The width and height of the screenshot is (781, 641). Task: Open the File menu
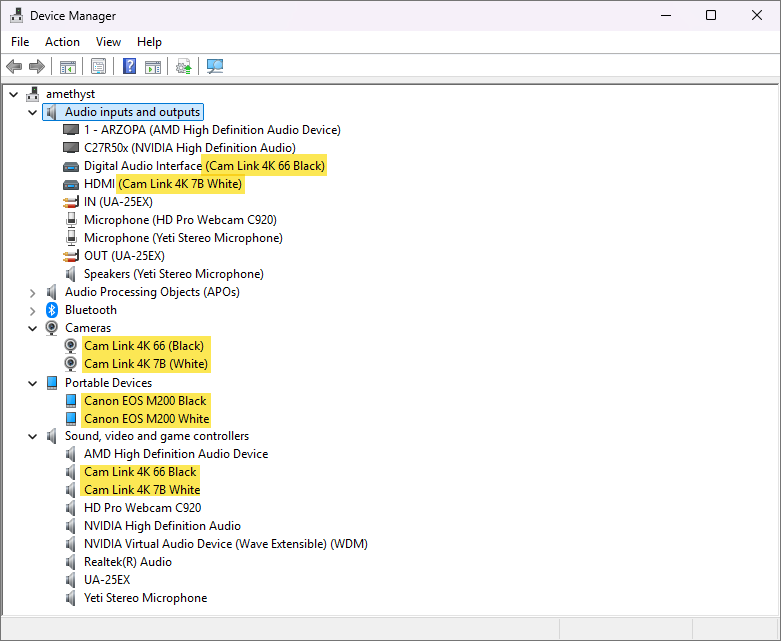[20, 42]
